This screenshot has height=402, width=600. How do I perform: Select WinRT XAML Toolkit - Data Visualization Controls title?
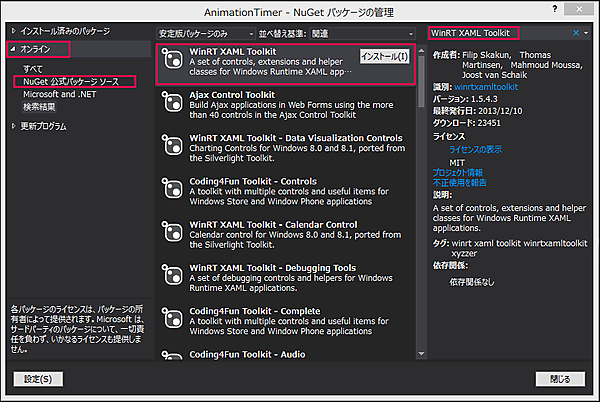[296, 138]
